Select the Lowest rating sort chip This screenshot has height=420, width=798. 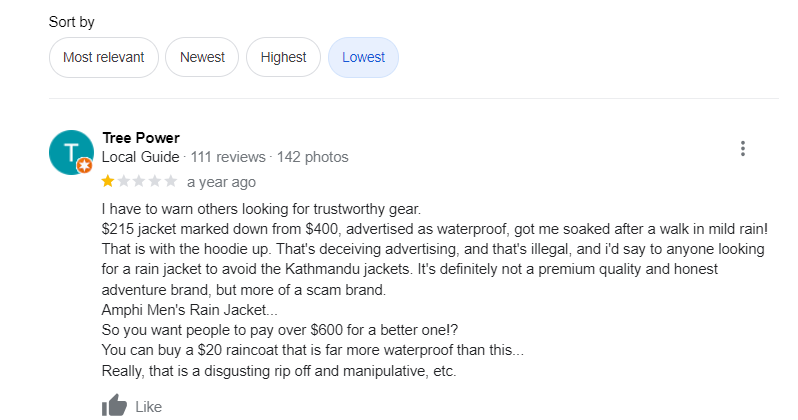(x=363, y=57)
